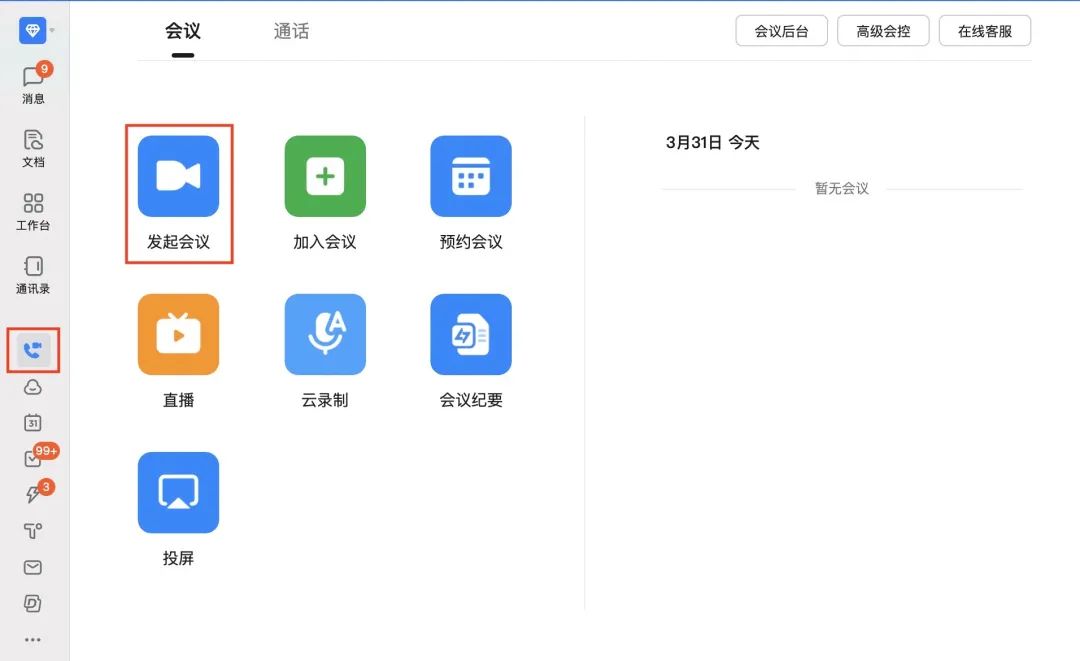Viewport: 1080px width, 661px height.
Task: Switch to the 会议 tab
Action: (x=183, y=31)
